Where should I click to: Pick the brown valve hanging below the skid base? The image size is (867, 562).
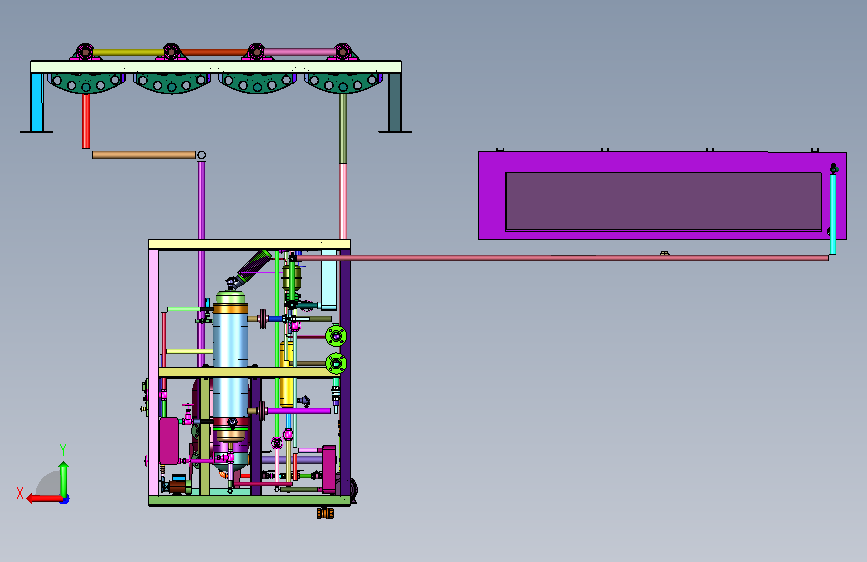click(x=325, y=513)
